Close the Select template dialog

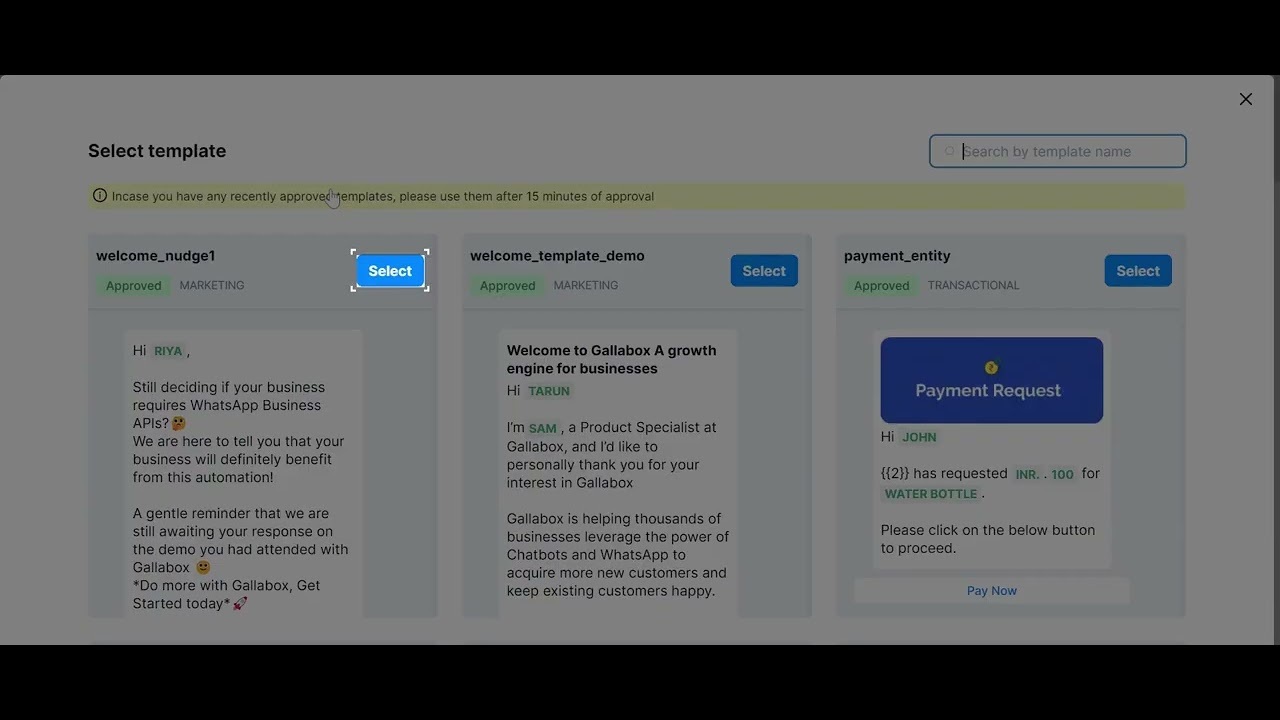point(1245,99)
